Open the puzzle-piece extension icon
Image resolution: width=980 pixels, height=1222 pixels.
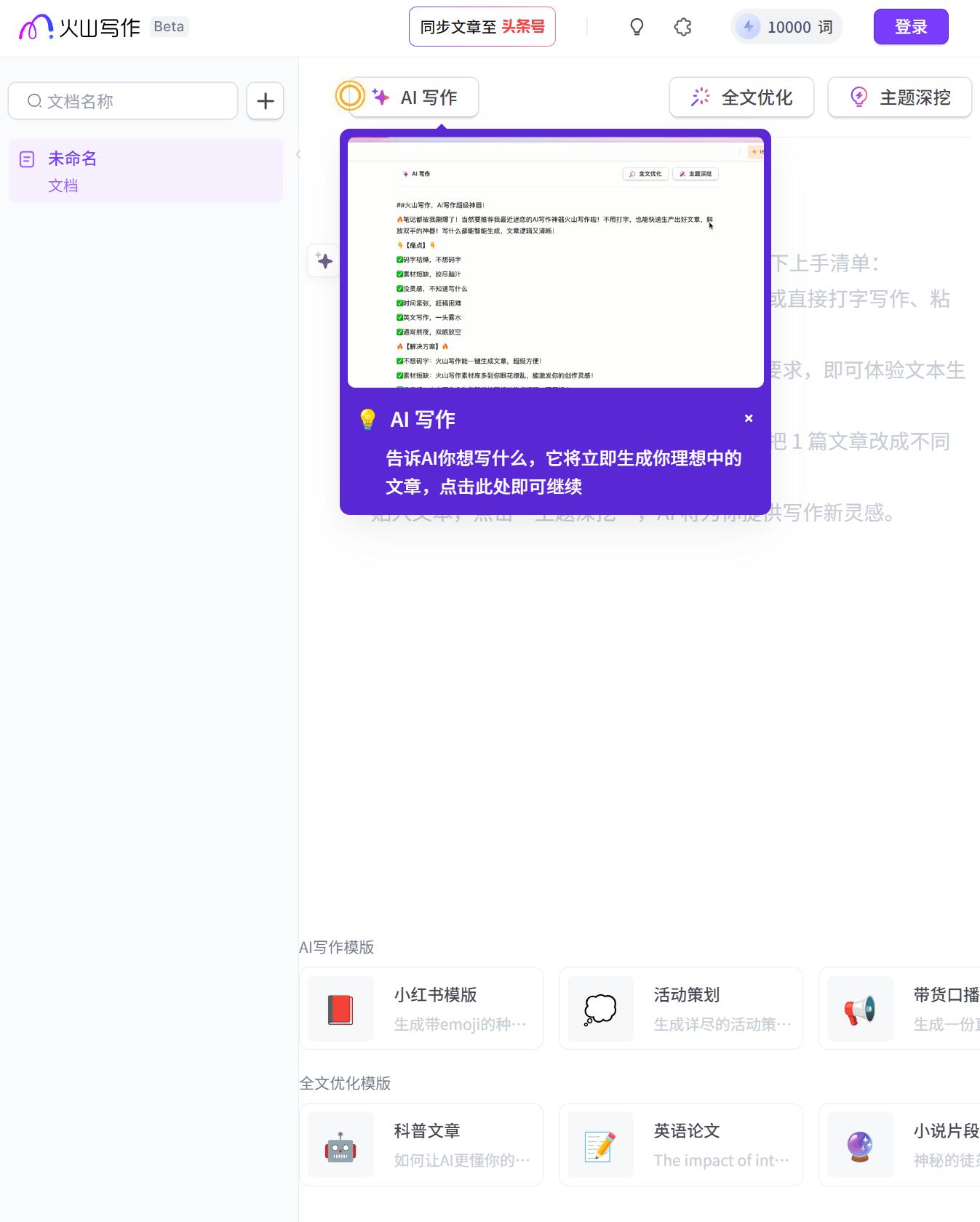click(682, 27)
